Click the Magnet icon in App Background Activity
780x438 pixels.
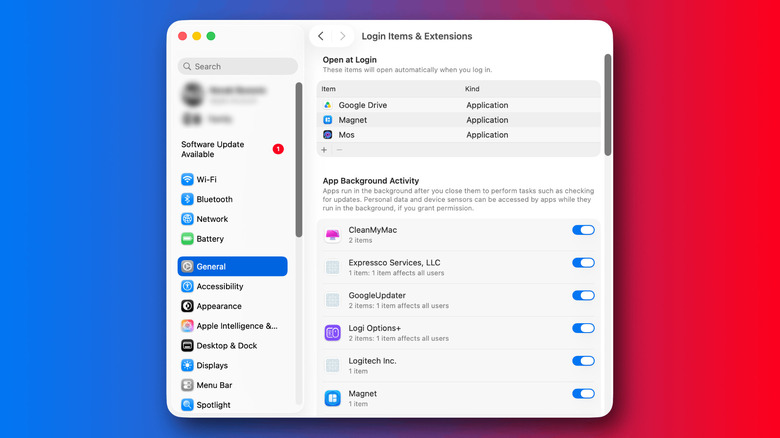click(332, 398)
